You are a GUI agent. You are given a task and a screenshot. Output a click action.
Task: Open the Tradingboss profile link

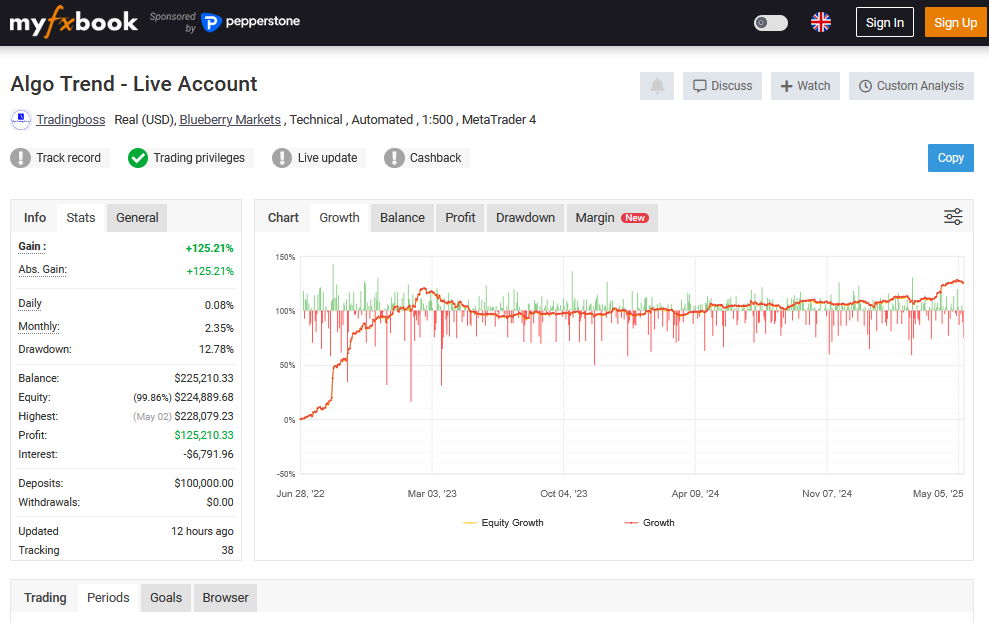(x=71, y=120)
